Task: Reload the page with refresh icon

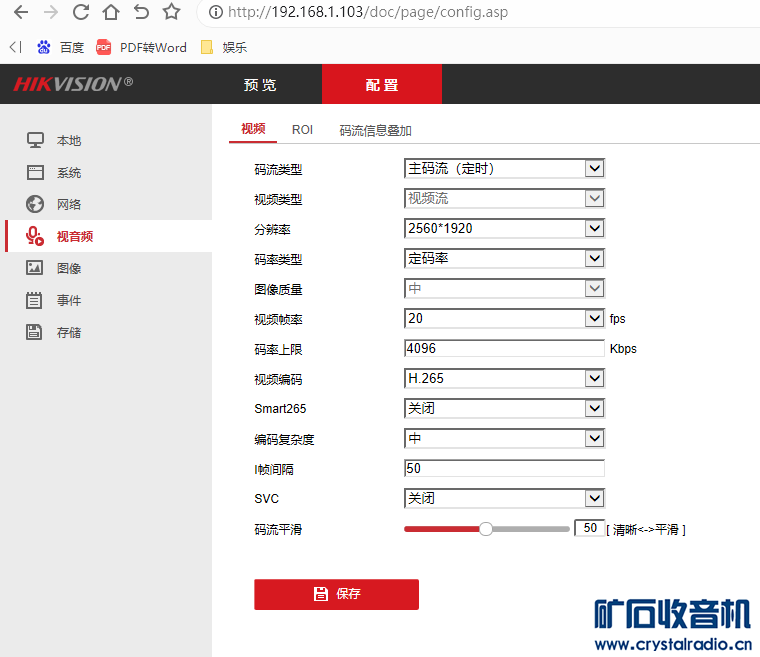Action: (81, 12)
